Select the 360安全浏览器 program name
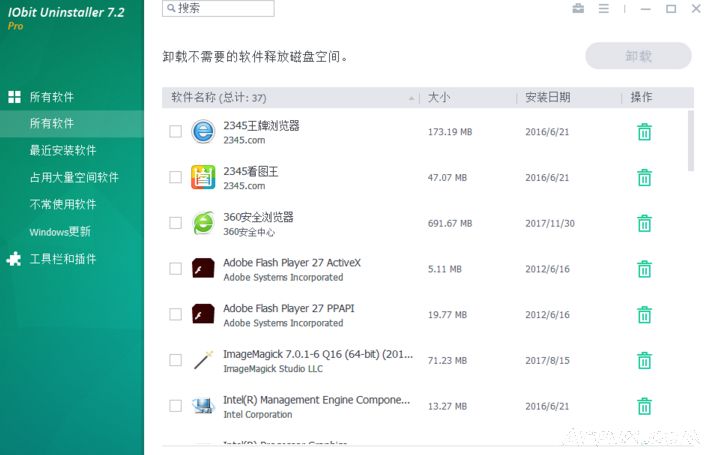This screenshot has width=707, height=455. pyautogui.click(x=258, y=217)
